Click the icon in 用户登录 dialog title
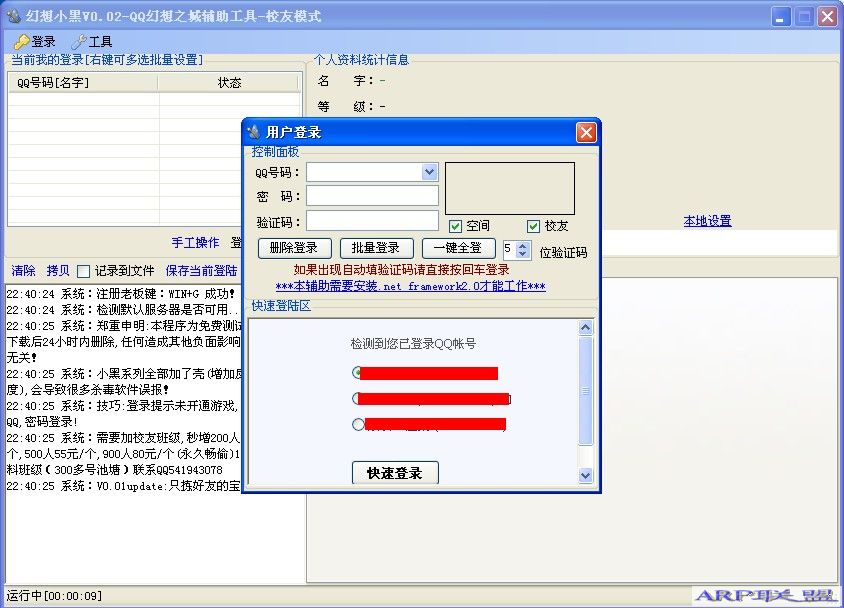 (x=253, y=132)
